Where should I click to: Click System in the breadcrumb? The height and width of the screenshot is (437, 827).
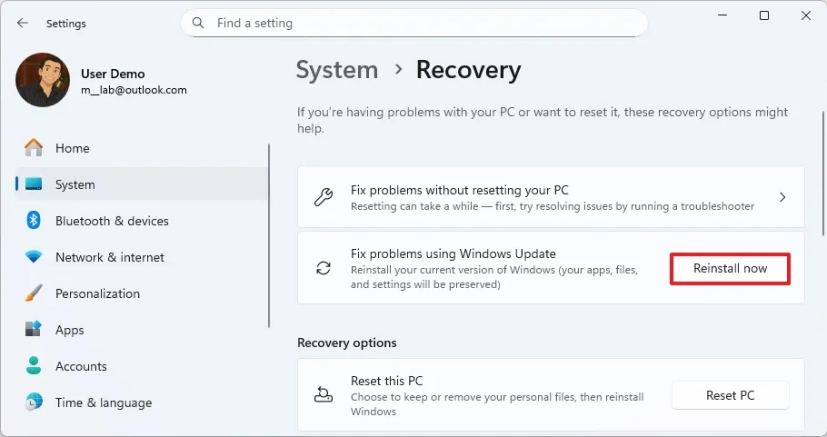tap(337, 70)
